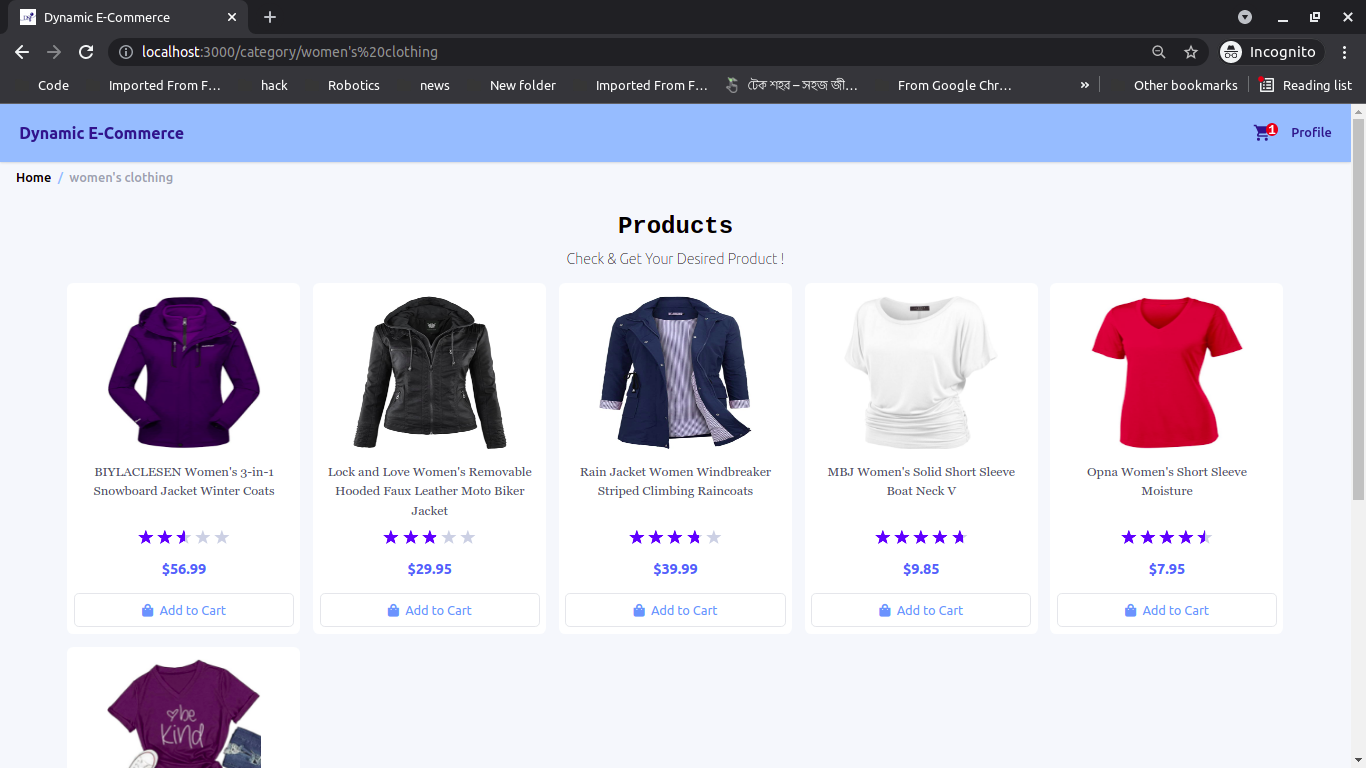1366x768 pixels.
Task: Close the Dynamic E-Commerce tab
Action: (232, 17)
